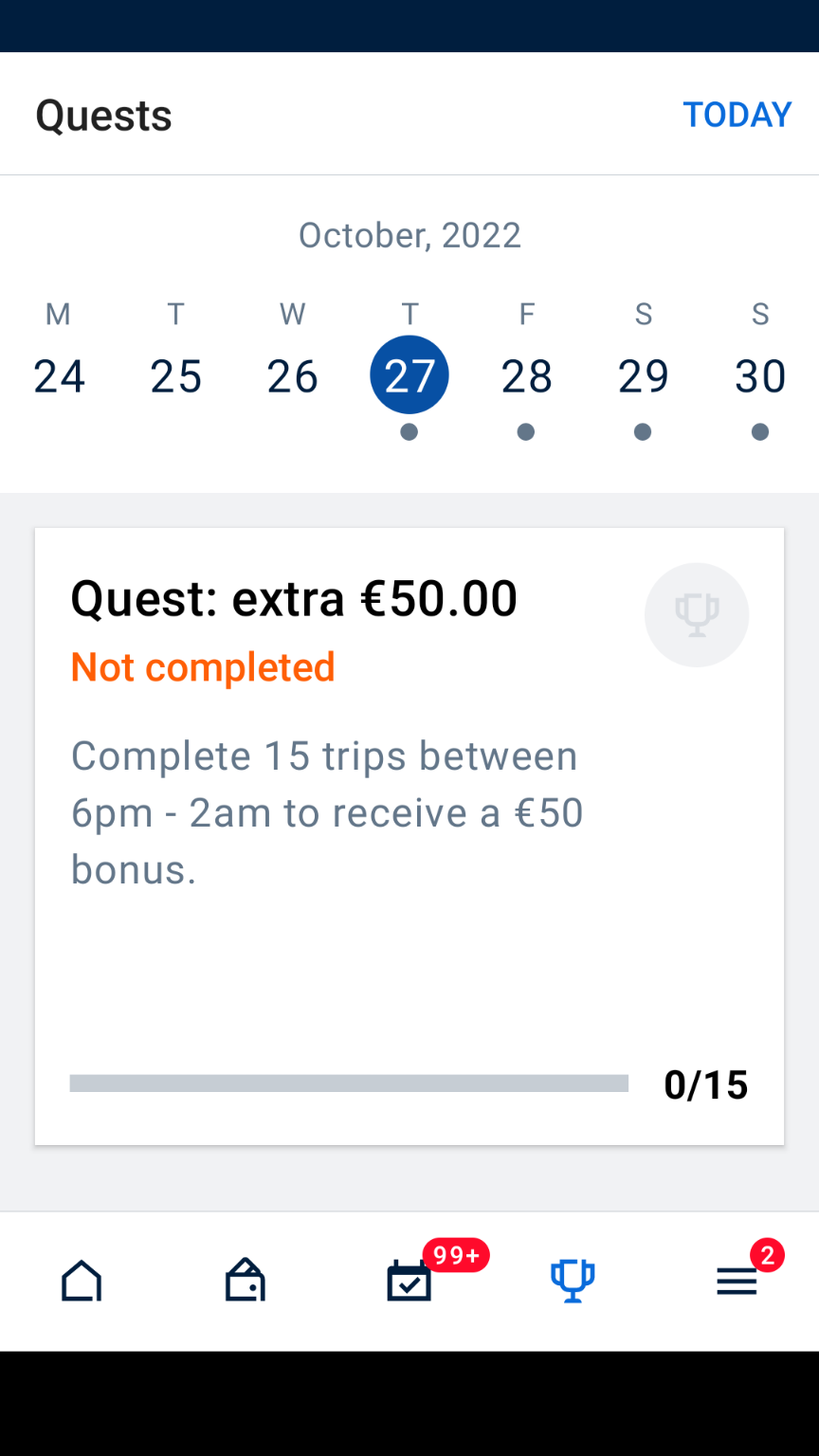Screen dimensions: 819x1456
Task: Select Tuesday 25 date
Action: click(176, 375)
